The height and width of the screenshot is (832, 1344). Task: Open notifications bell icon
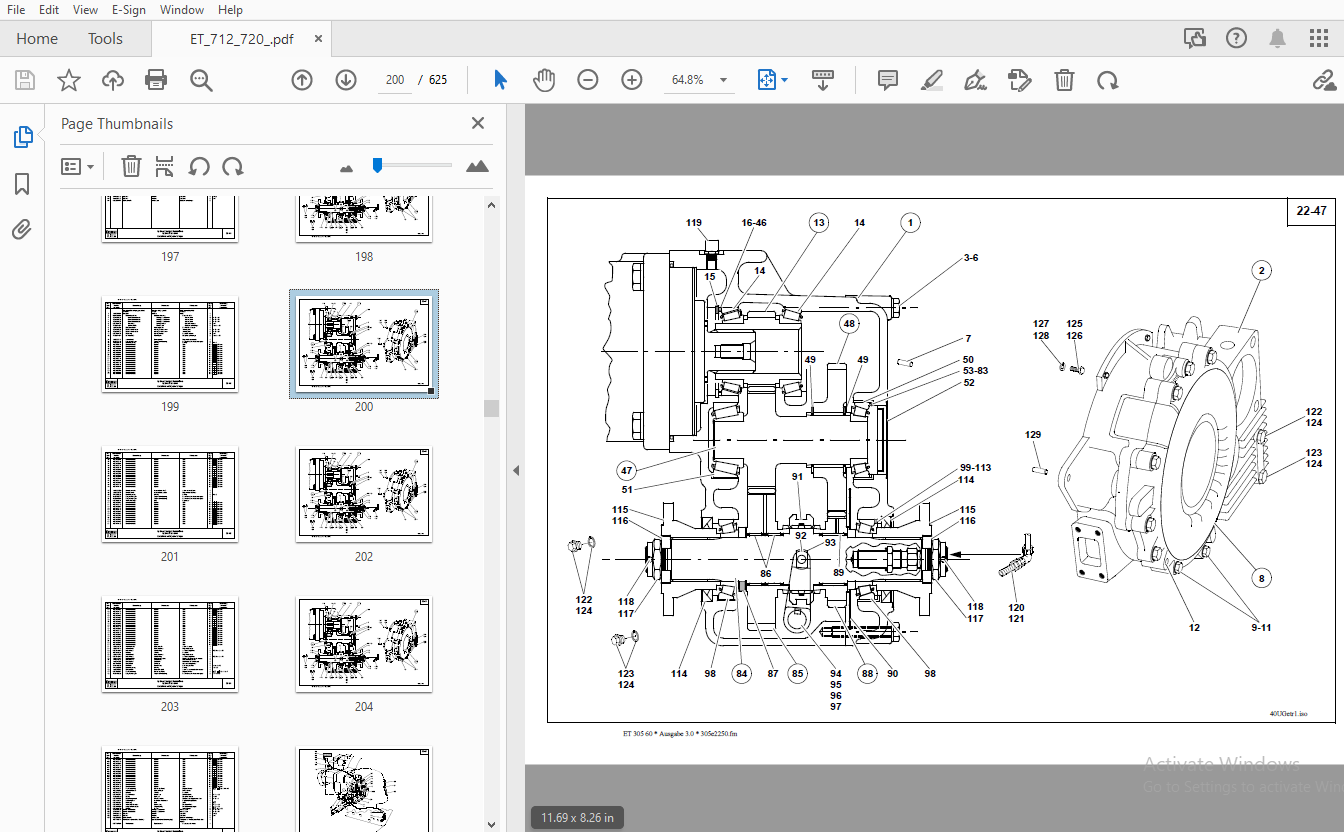tap(1278, 38)
